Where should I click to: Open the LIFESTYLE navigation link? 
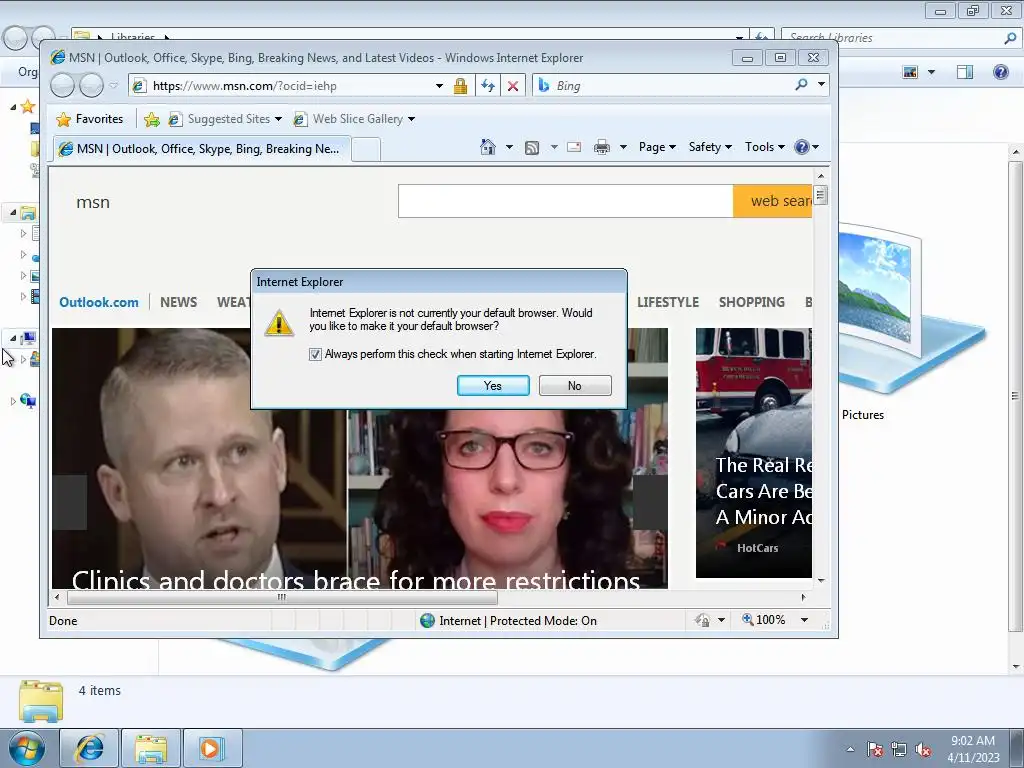pyautogui.click(x=667, y=302)
